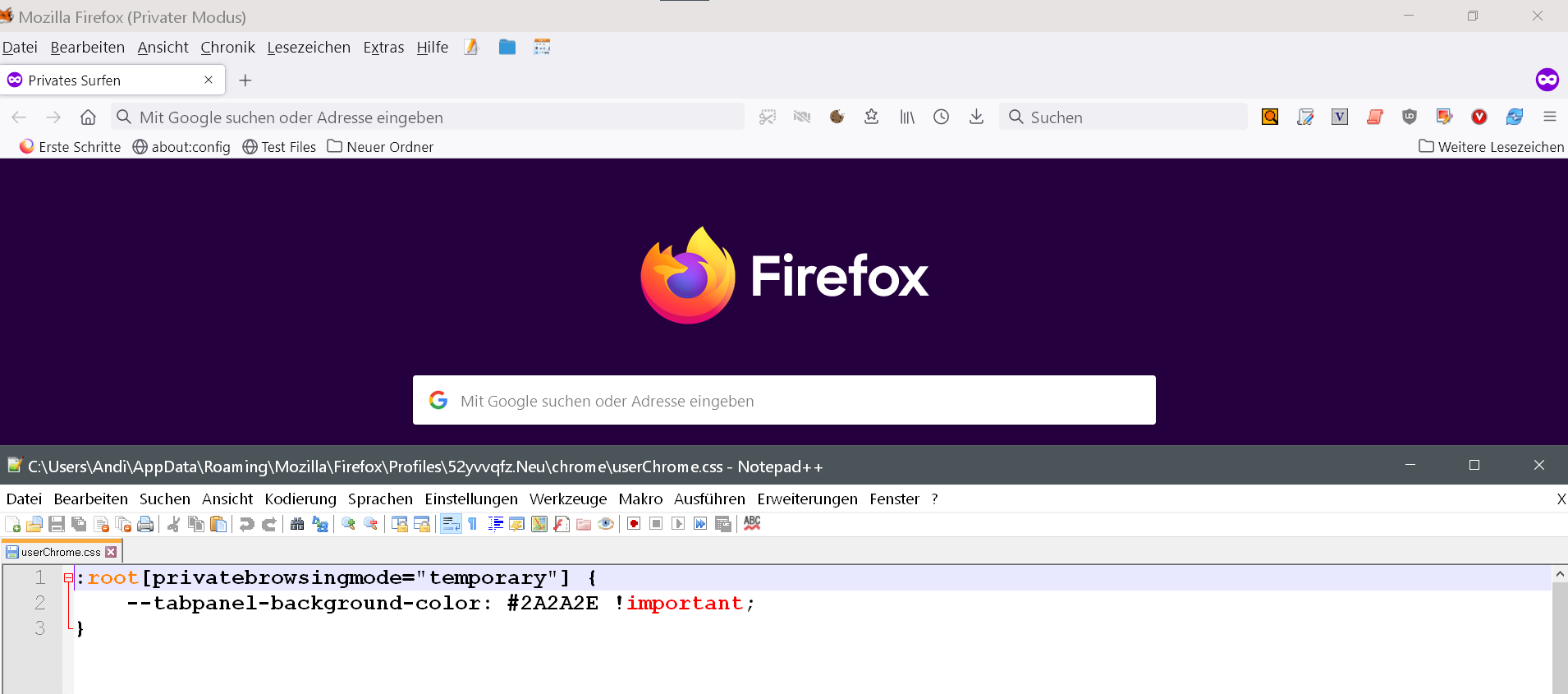The width and height of the screenshot is (1568, 694).
Task: Click the Replace icon in Notepad++
Action: [320, 524]
